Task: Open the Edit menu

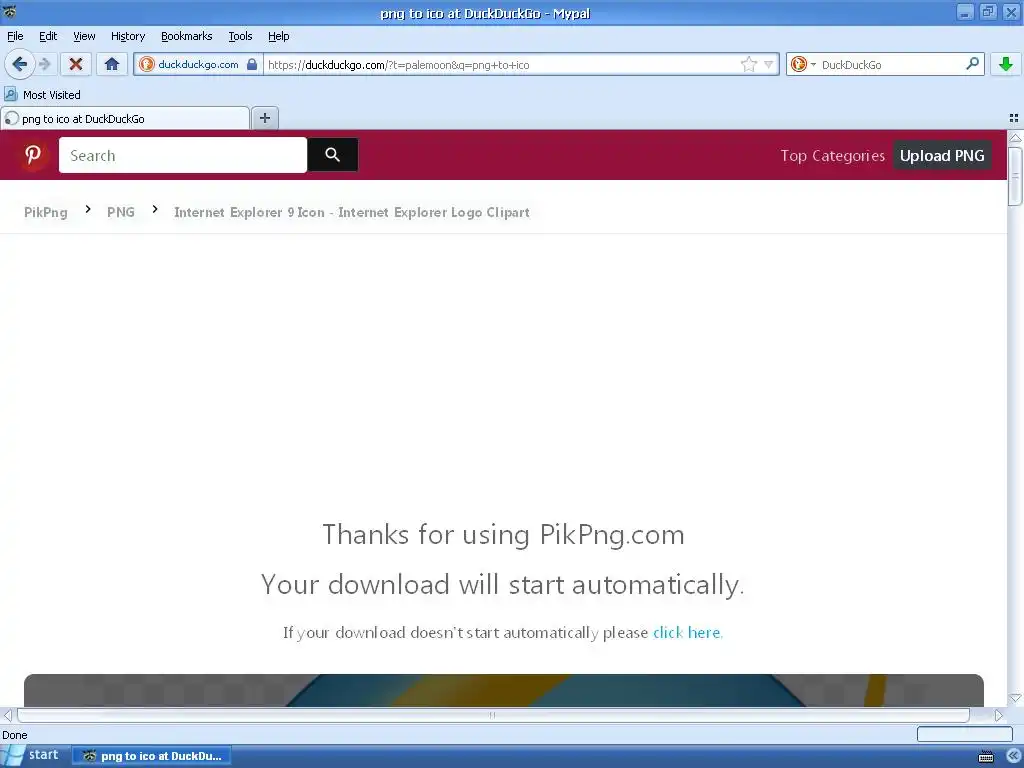Action: click(48, 37)
